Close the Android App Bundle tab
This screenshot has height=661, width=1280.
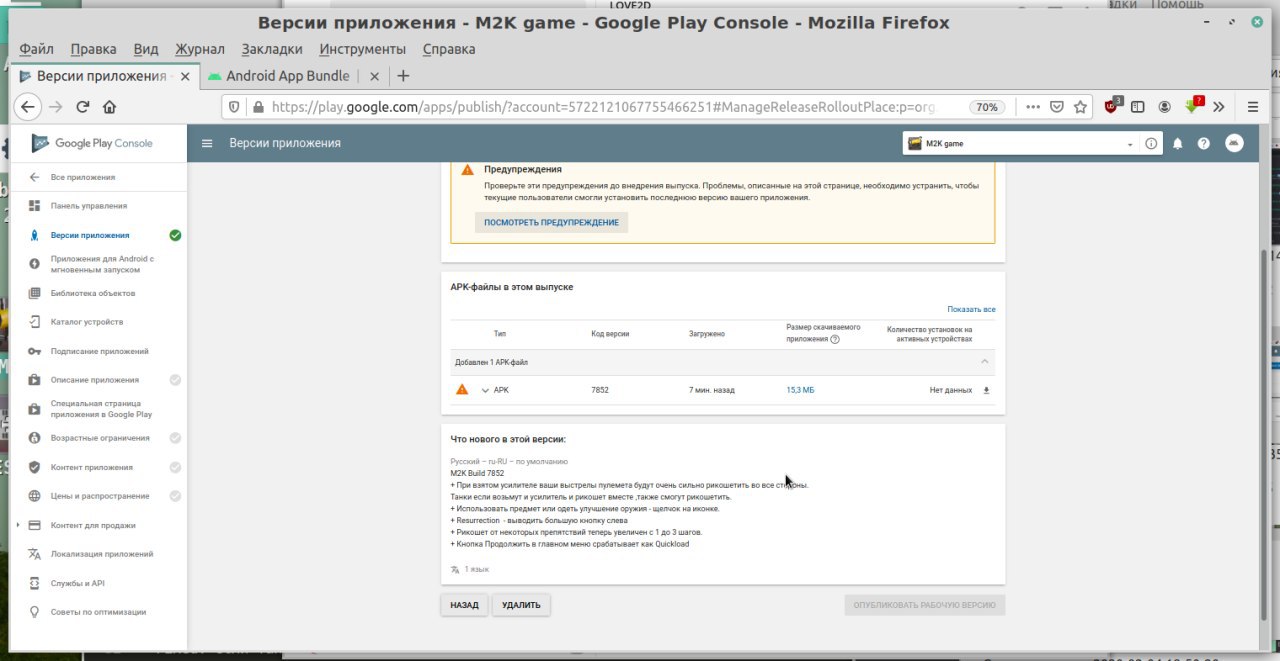[x=374, y=76]
